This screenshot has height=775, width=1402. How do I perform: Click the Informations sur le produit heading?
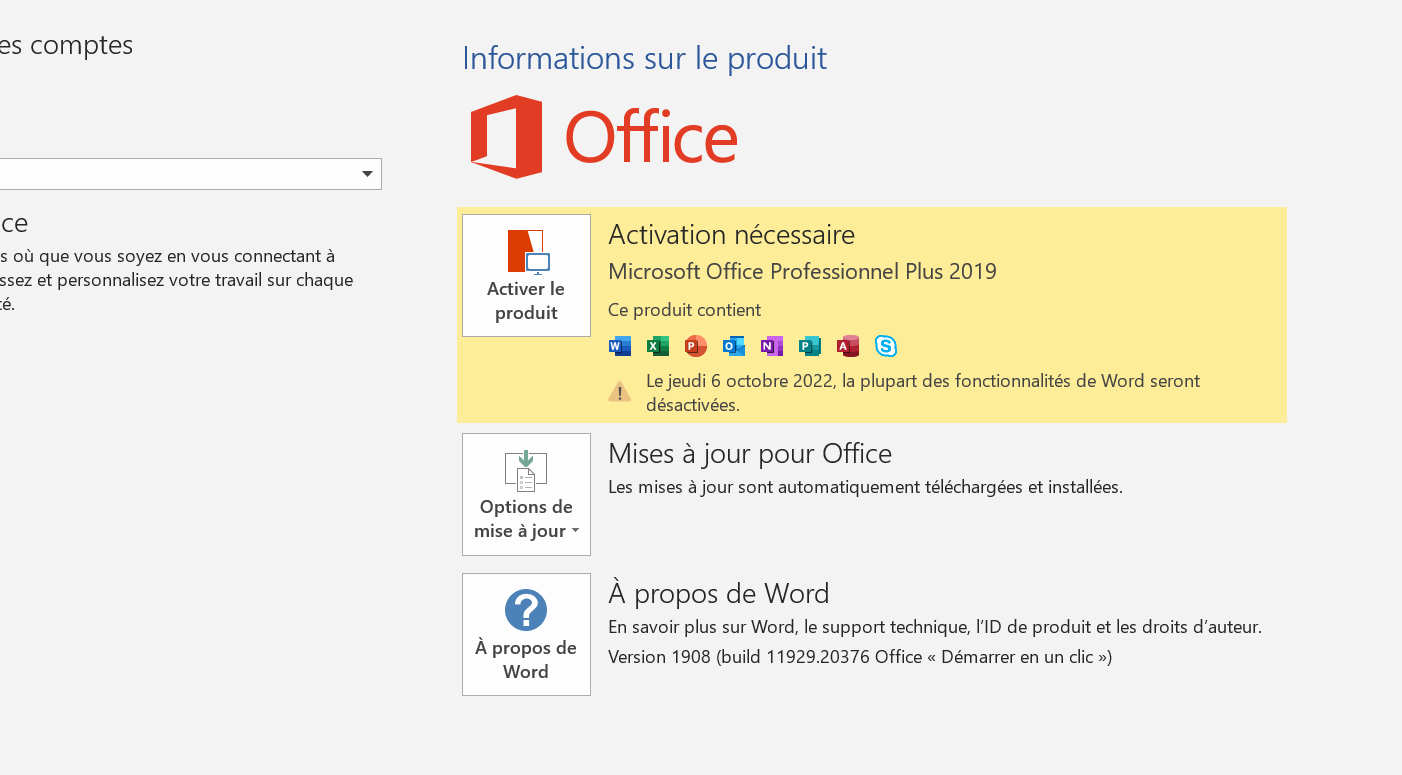point(644,58)
